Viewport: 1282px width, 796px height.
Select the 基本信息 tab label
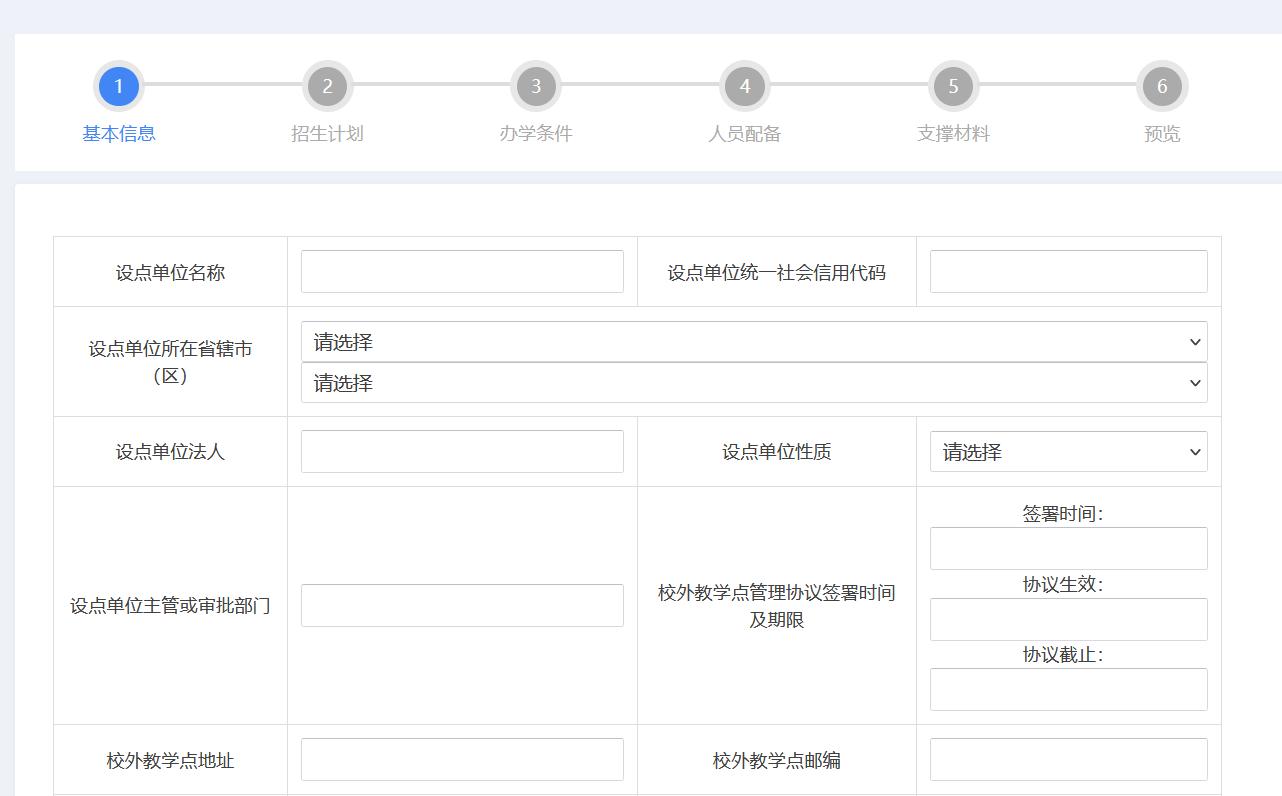(118, 132)
